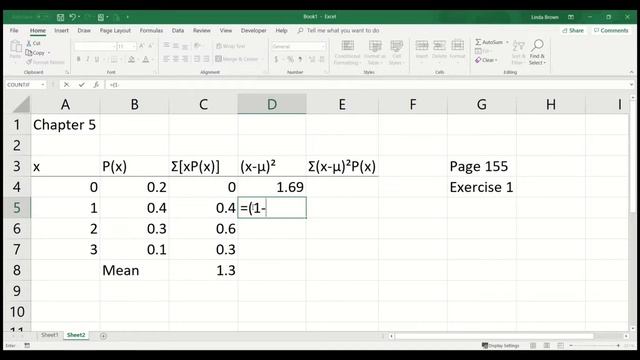Image resolution: width=640 pixels, height=360 pixels.
Task: Select cell containing 1.69
Action: pos(272,187)
